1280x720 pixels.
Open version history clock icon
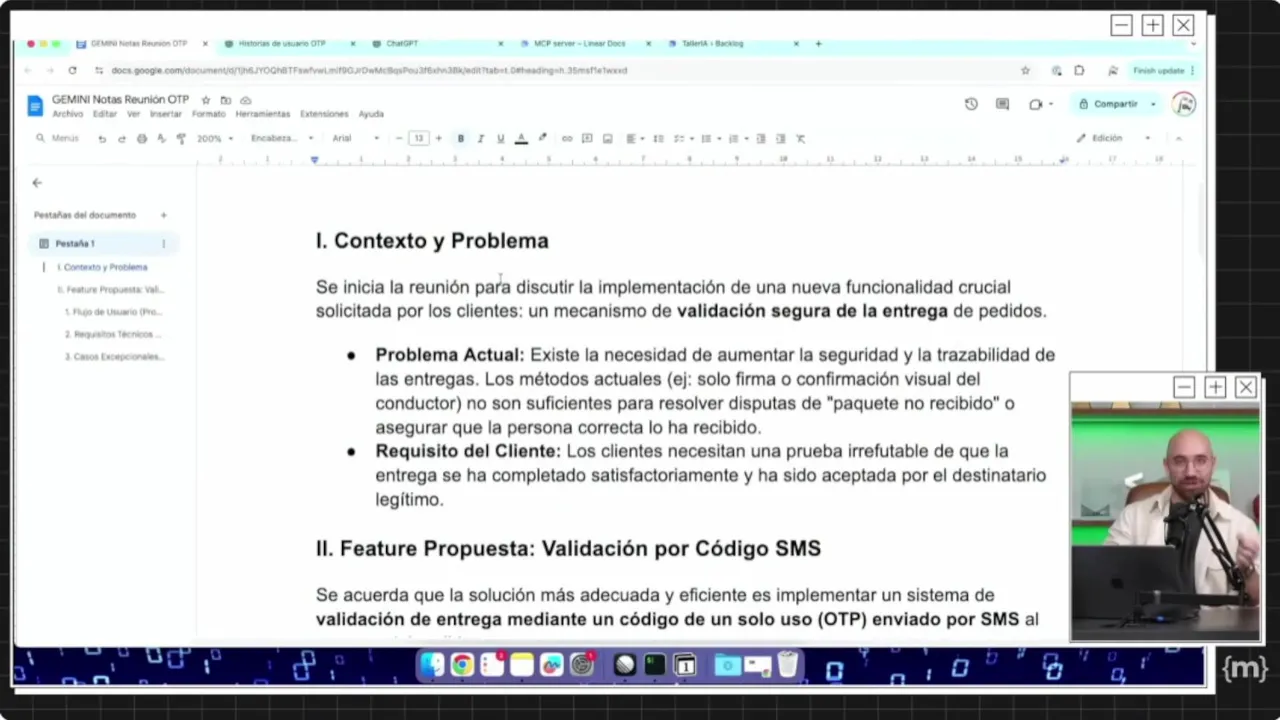click(971, 104)
